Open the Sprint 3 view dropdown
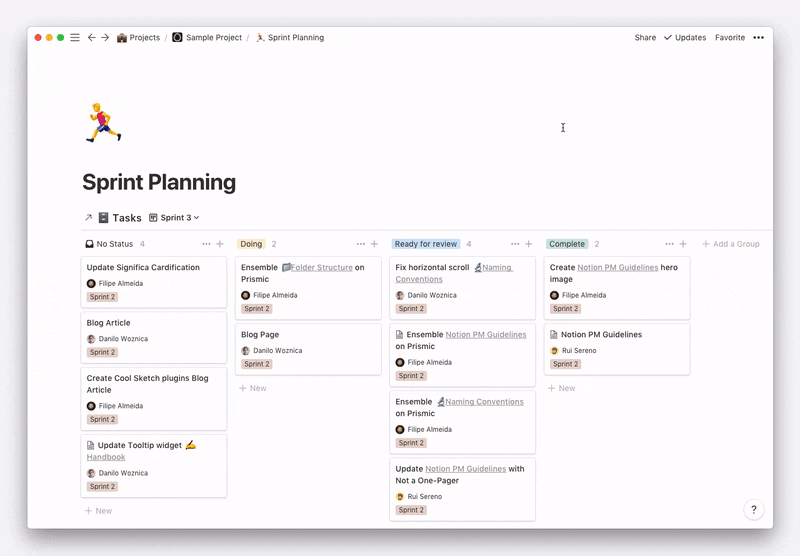The height and width of the screenshot is (556, 800). coord(174,218)
